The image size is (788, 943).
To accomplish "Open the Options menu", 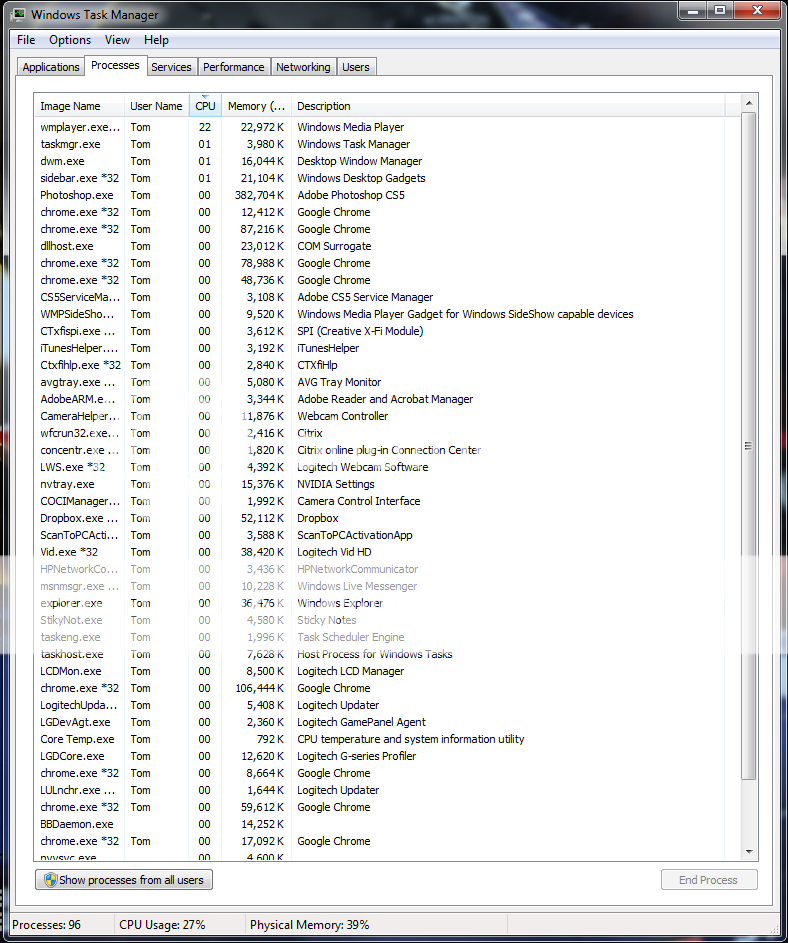I will pyautogui.click(x=70, y=40).
